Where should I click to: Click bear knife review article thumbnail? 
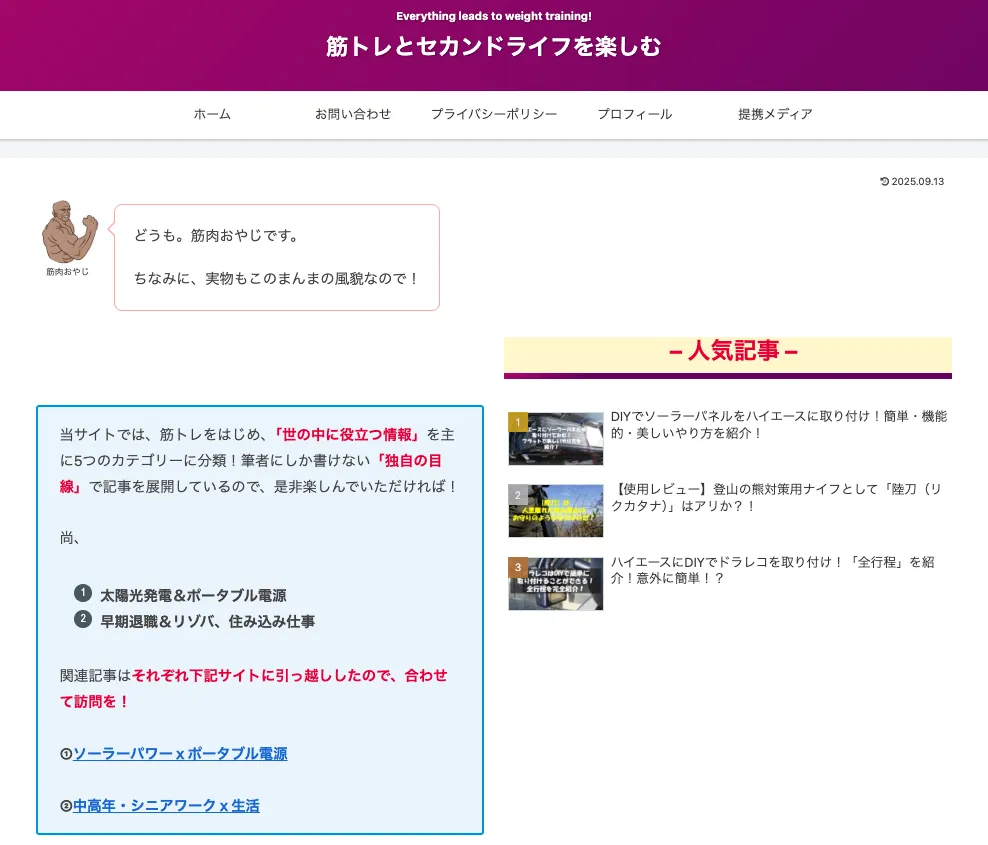(562, 511)
